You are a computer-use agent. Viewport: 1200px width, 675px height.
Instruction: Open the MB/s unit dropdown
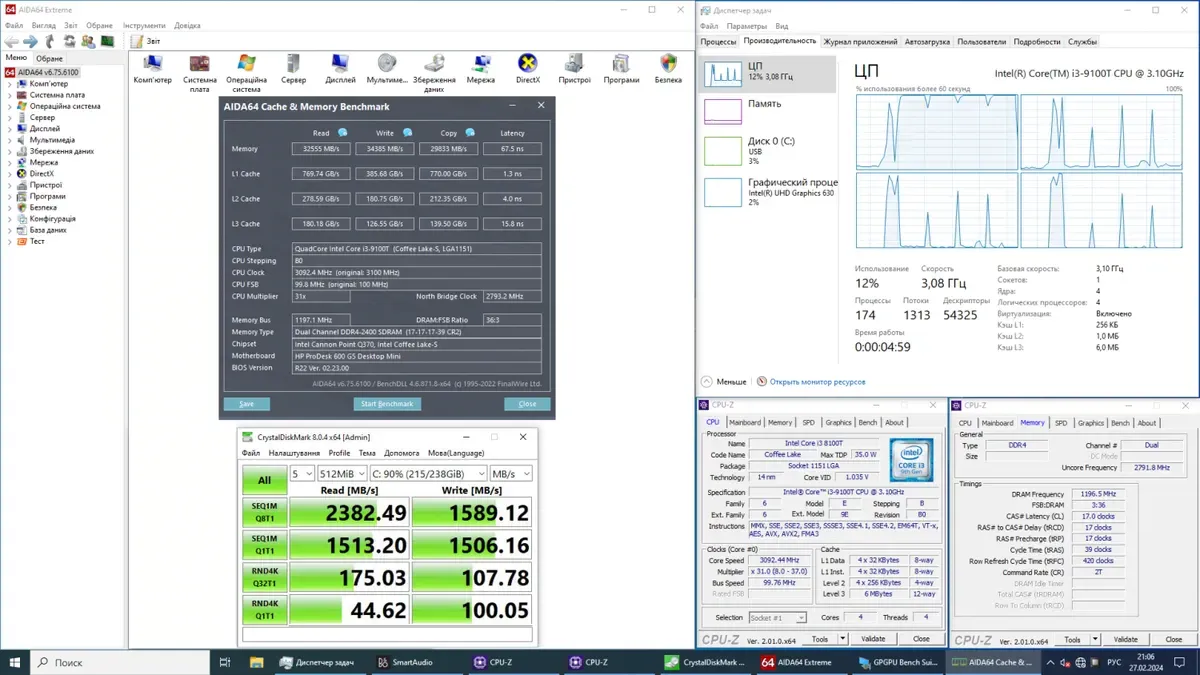510,474
